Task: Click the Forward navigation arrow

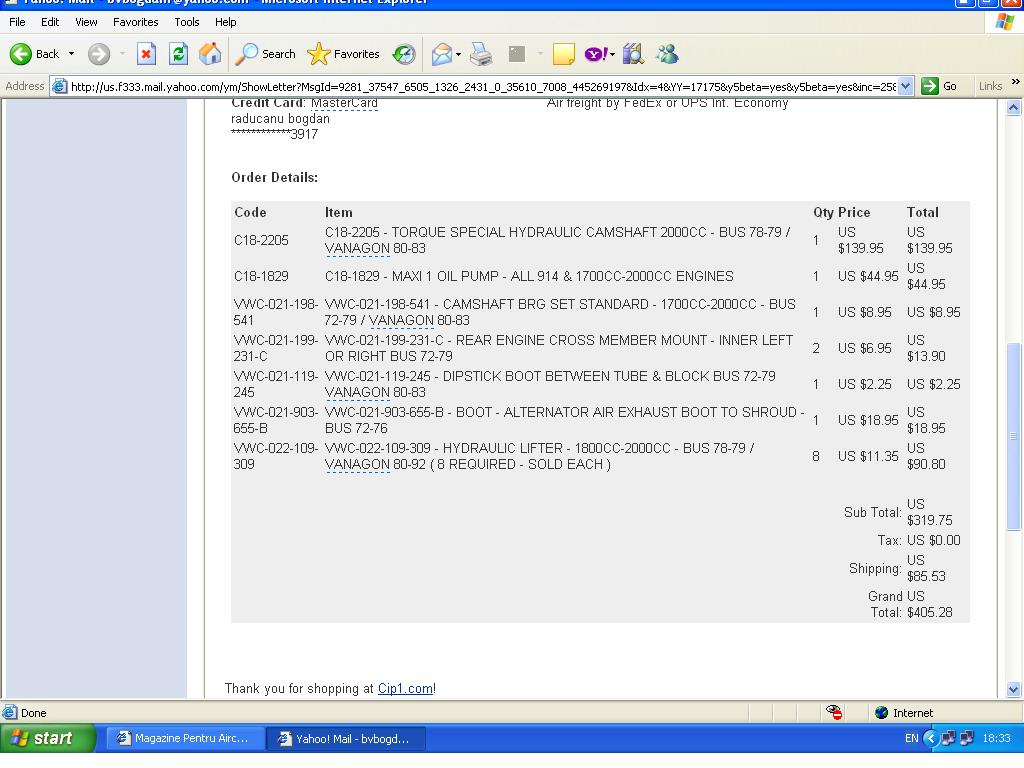Action: click(99, 54)
